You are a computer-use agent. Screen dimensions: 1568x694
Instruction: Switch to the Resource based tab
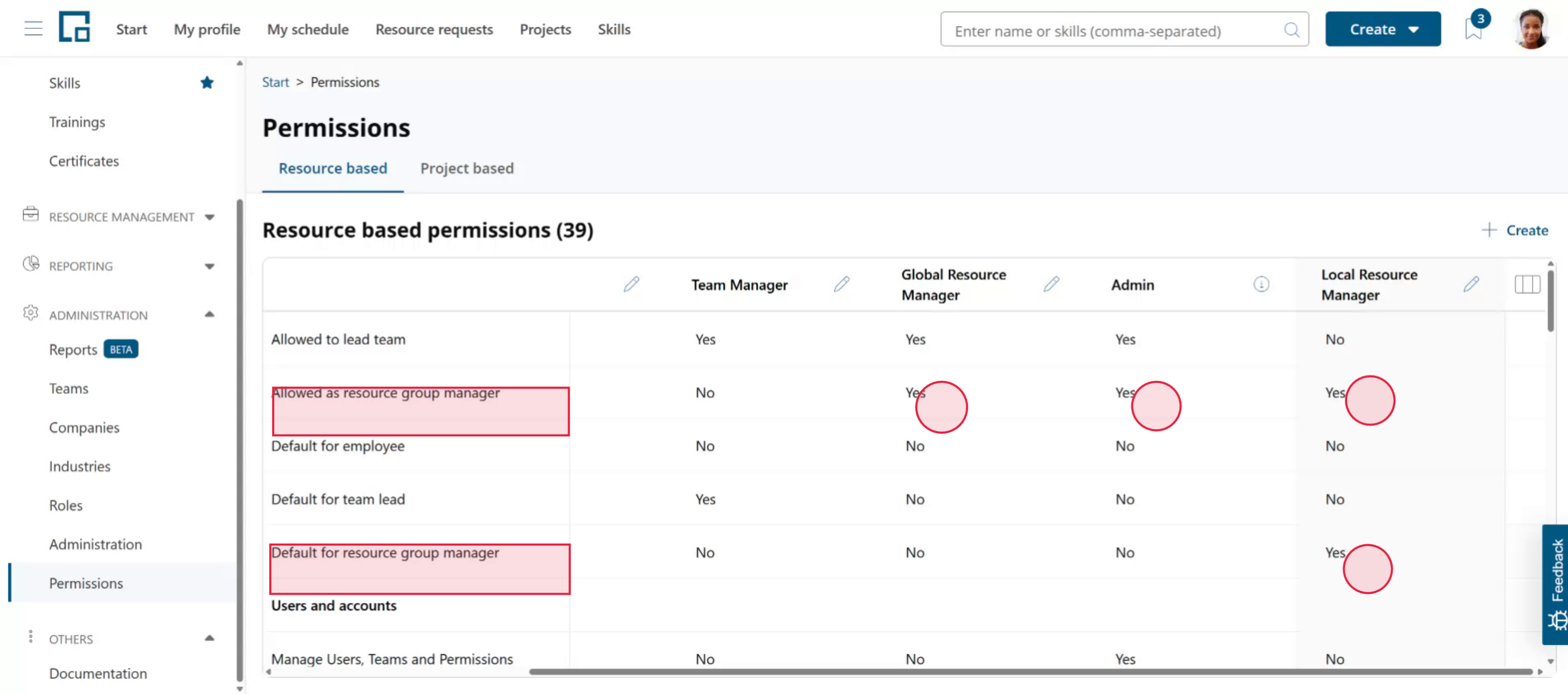pyautogui.click(x=333, y=169)
